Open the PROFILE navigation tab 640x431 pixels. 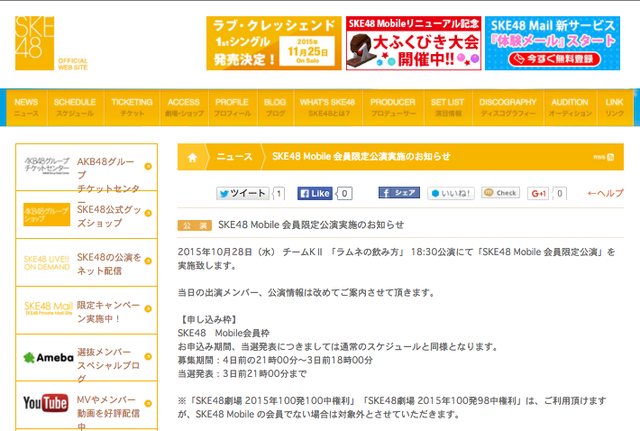coord(233,107)
